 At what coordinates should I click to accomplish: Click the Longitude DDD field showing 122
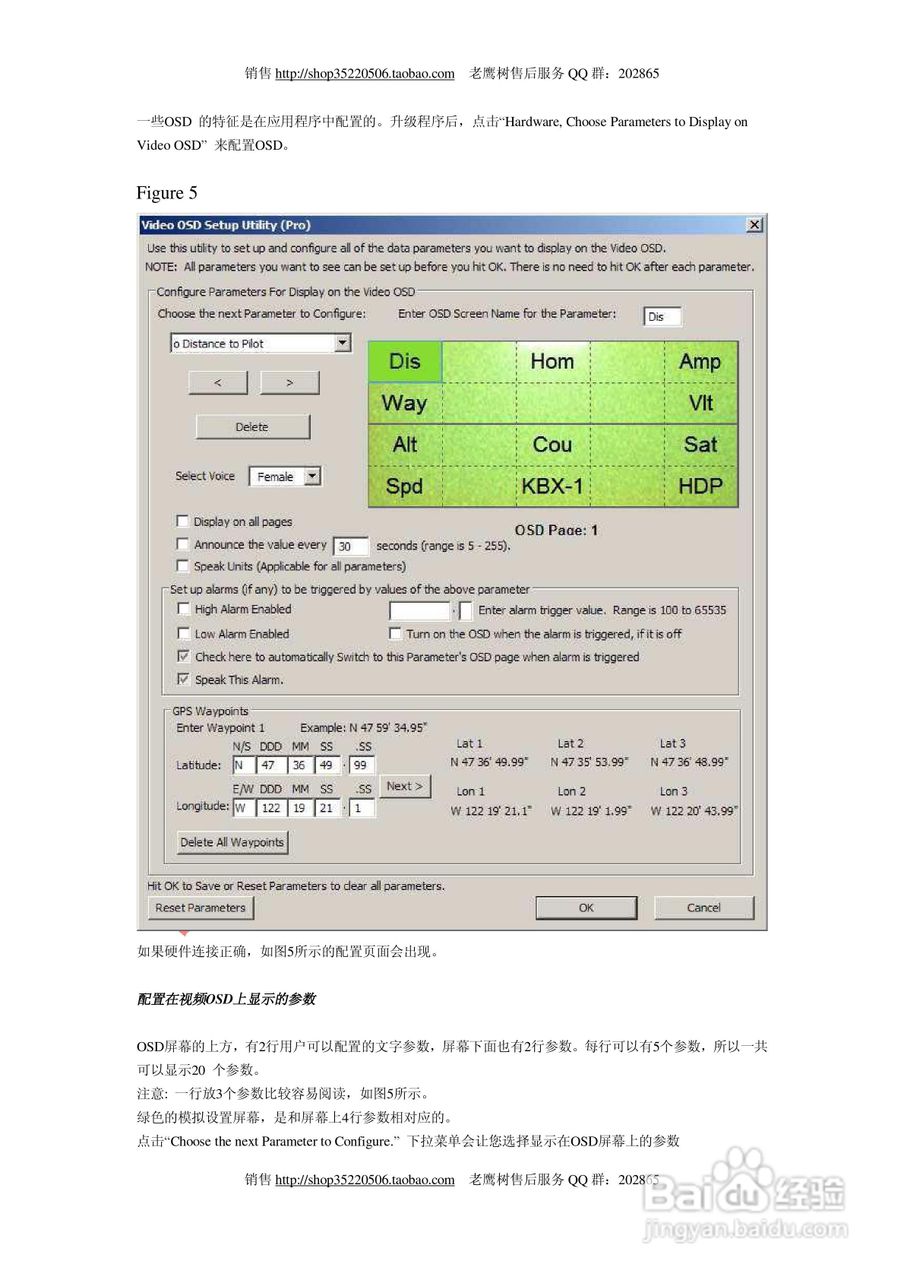(271, 807)
